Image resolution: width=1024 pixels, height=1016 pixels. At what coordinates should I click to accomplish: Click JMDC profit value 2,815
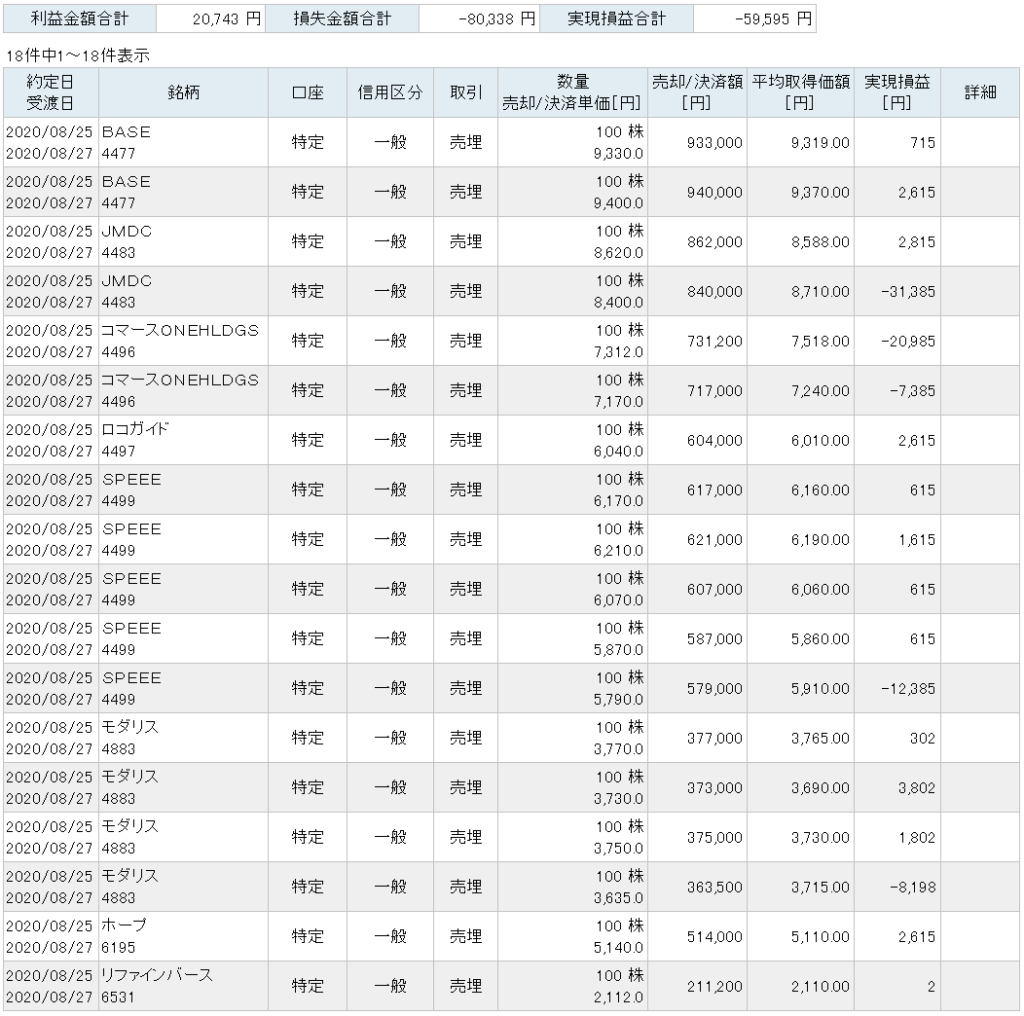916,242
